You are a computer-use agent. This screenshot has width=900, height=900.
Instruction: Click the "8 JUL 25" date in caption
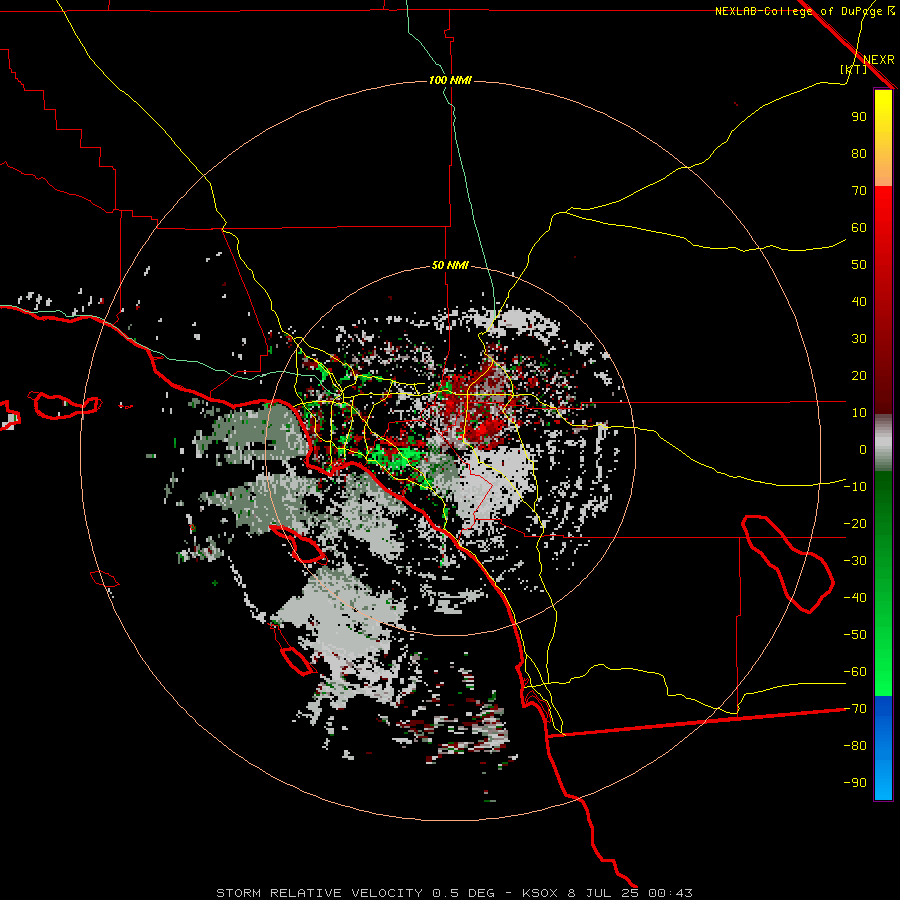[603, 893]
